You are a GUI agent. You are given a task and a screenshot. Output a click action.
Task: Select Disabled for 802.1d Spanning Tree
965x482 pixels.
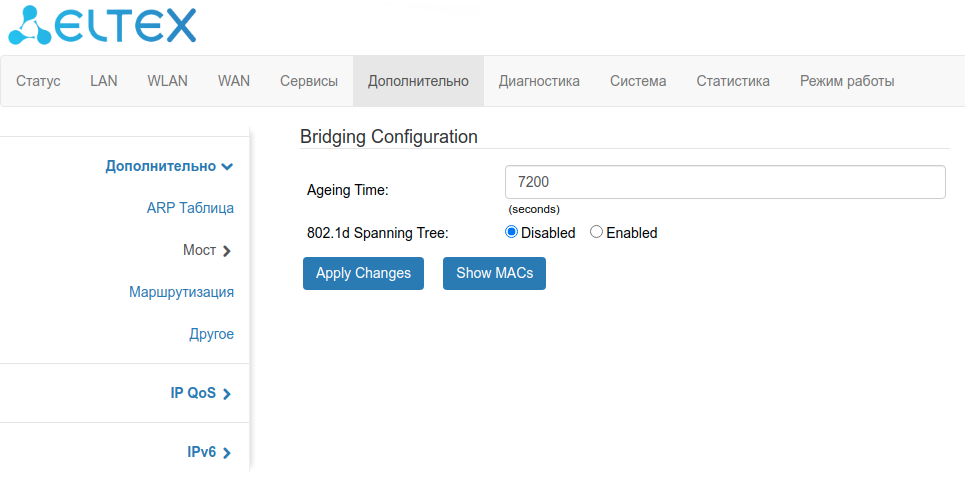pyautogui.click(x=512, y=232)
